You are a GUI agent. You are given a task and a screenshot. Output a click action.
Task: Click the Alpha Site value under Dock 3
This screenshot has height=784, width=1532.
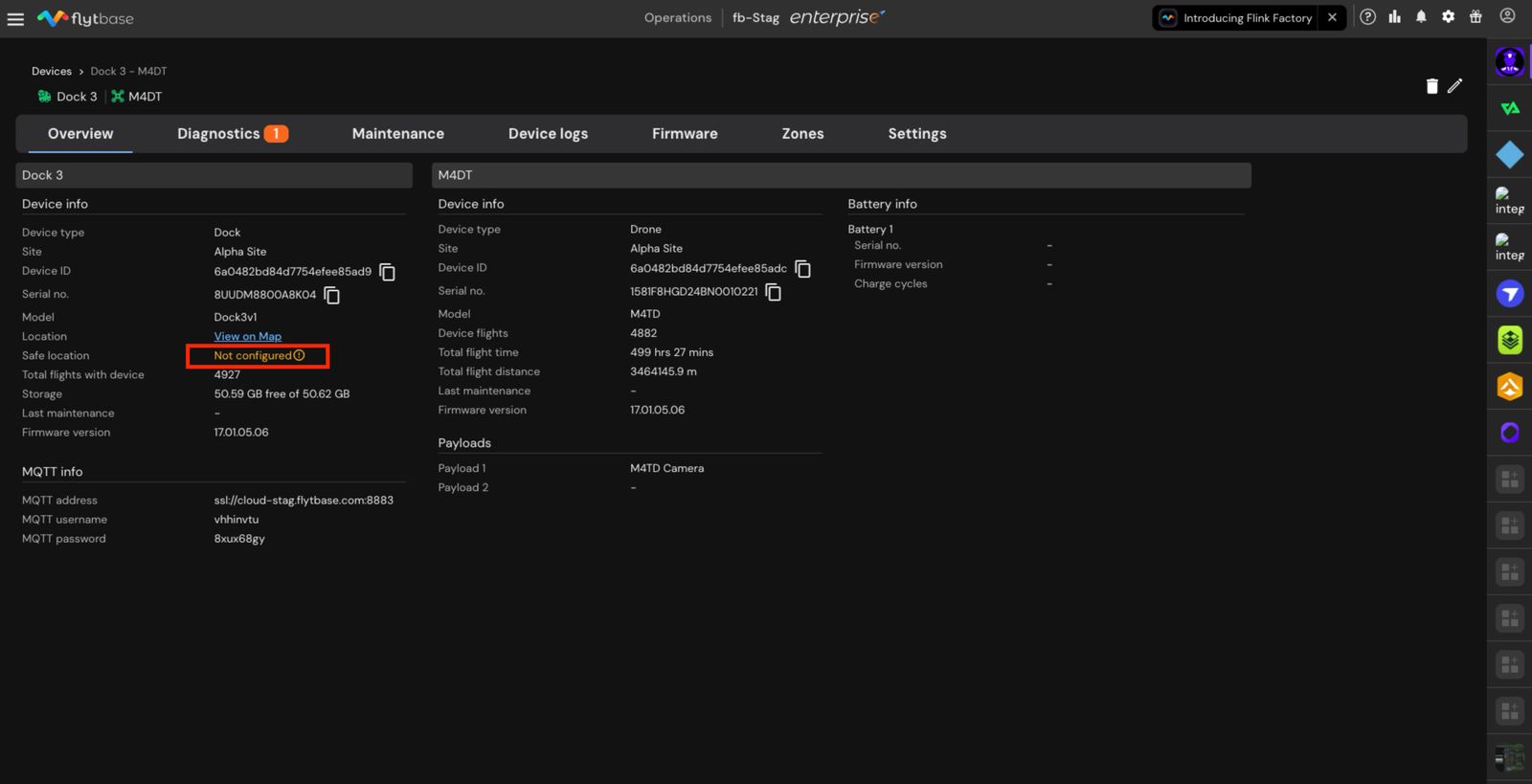(x=240, y=252)
